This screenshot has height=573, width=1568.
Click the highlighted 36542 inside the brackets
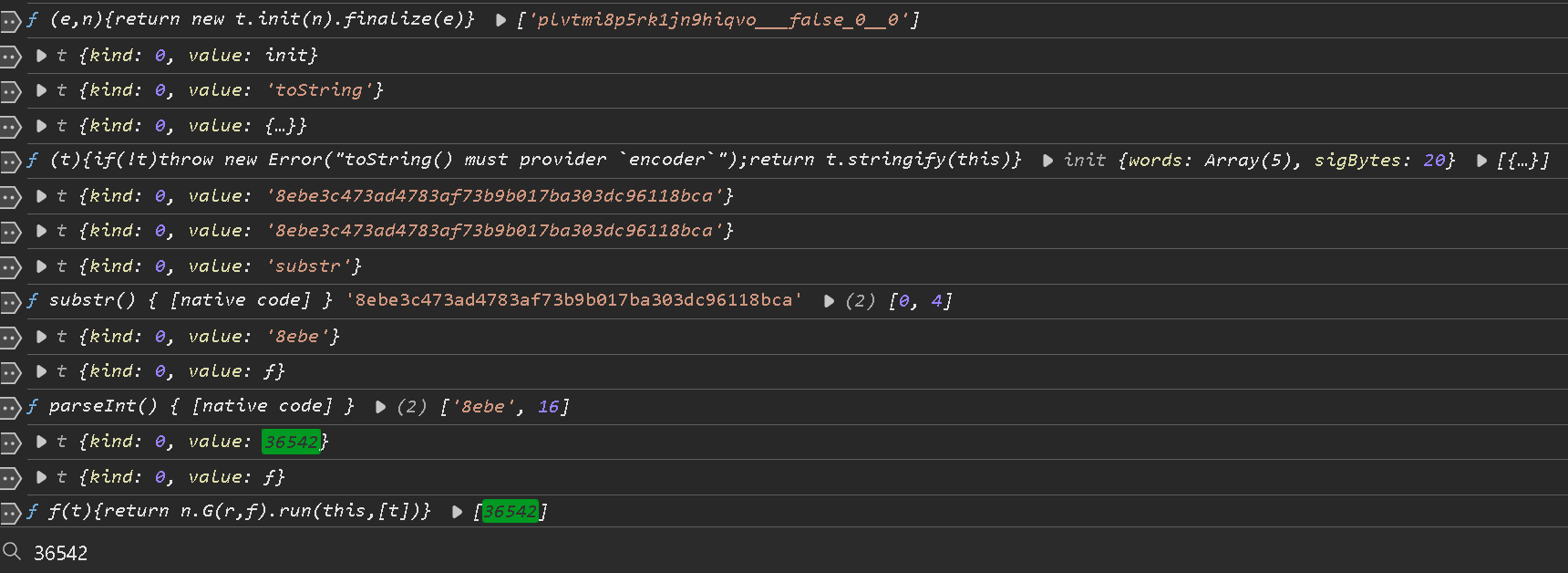point(511,512)
